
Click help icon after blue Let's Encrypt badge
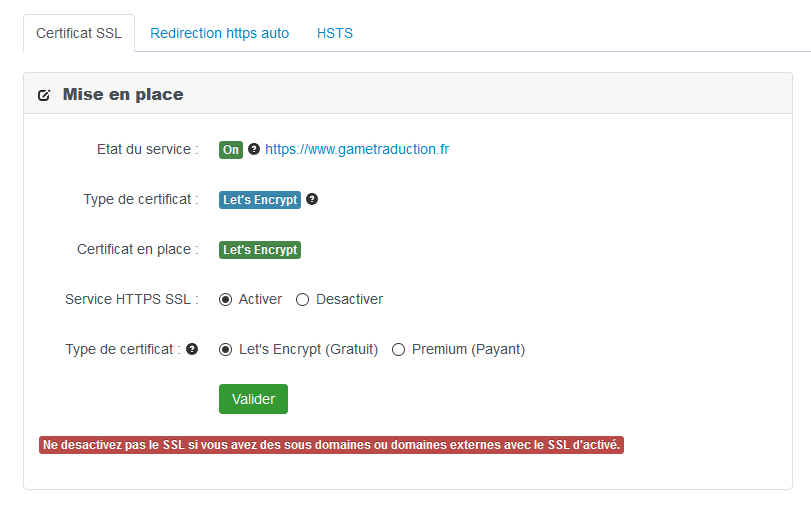pyautogui.click(x=312, y=199)
